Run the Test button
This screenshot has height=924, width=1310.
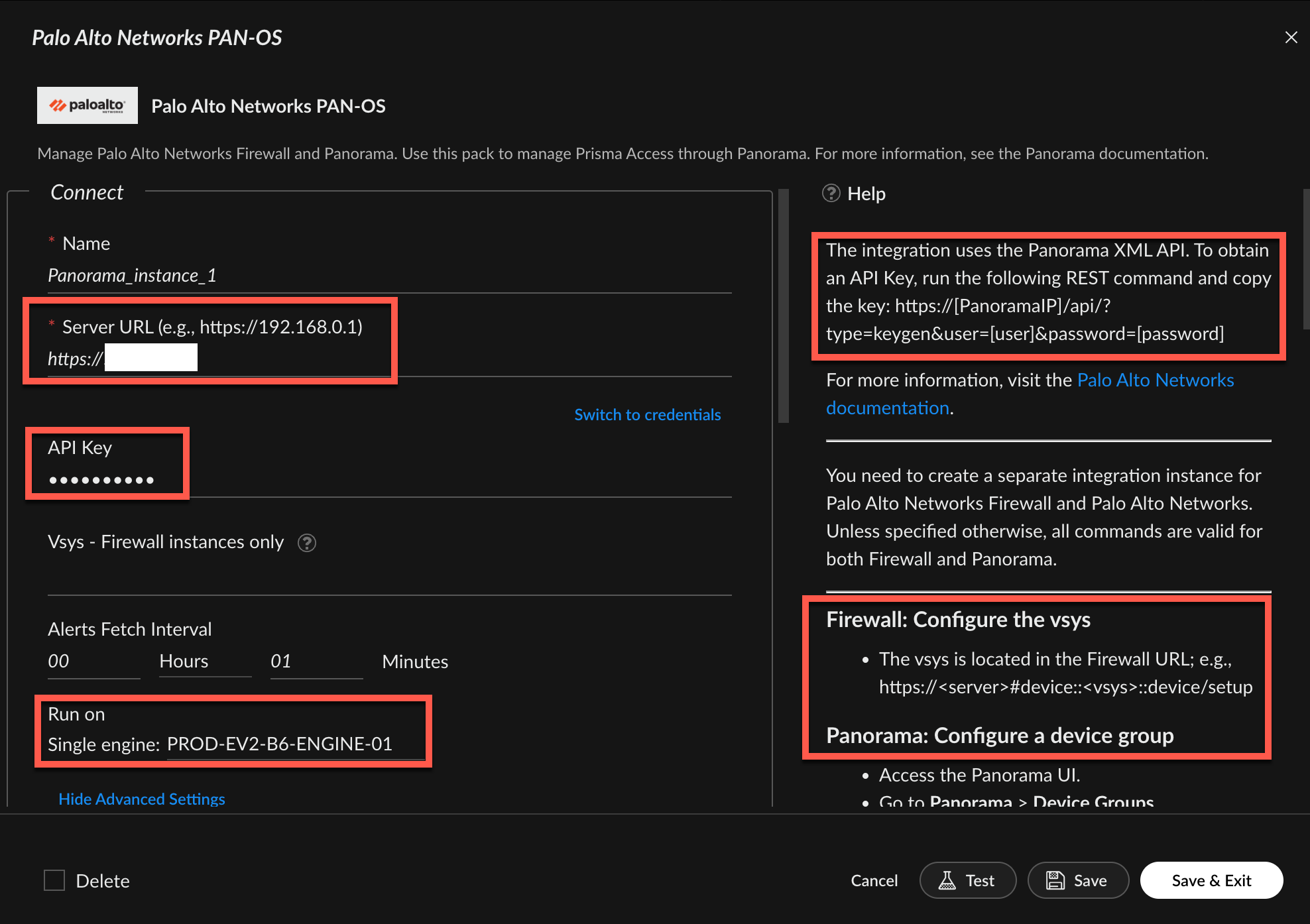[967, 880]
